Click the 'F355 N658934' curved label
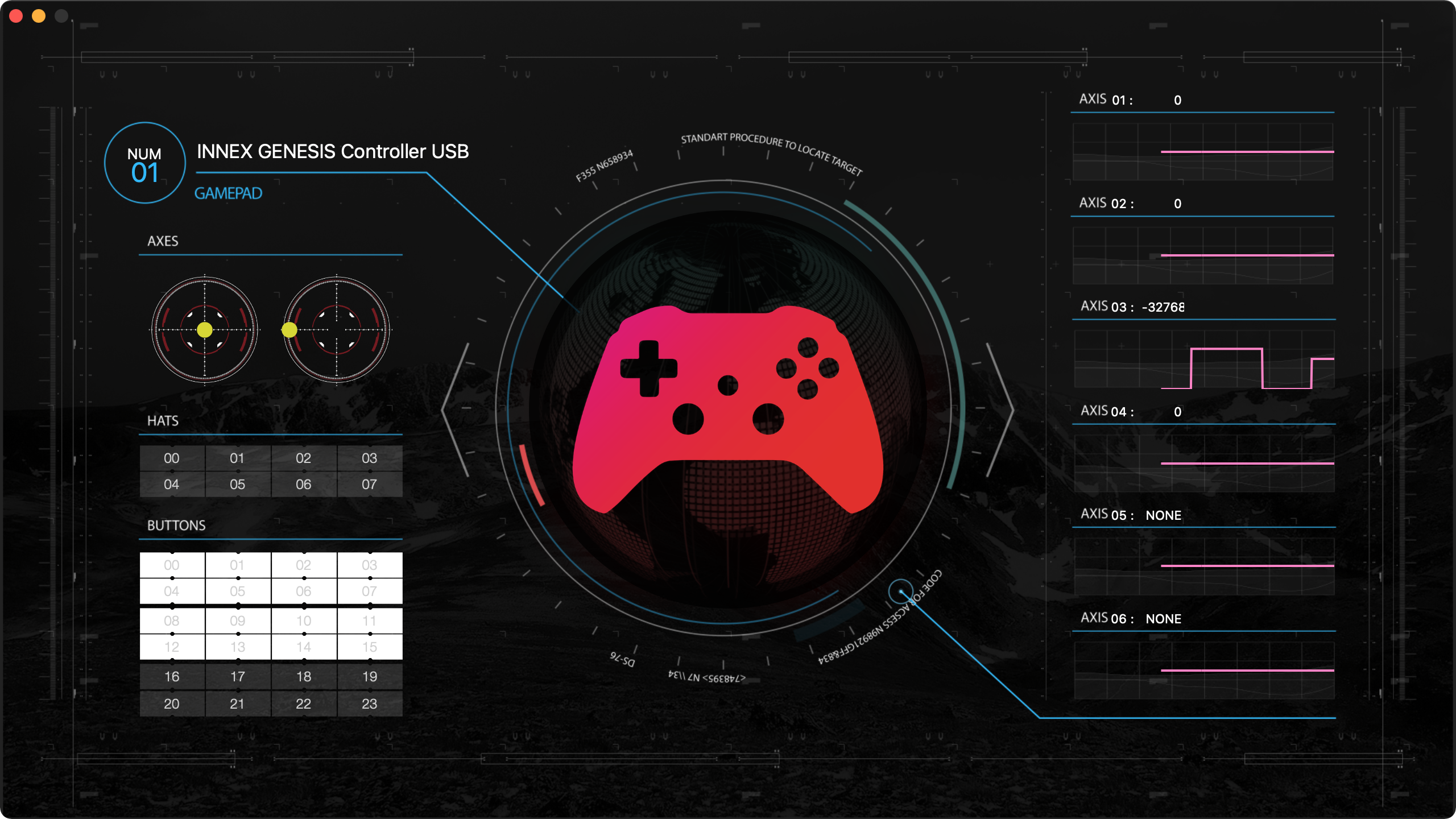1456x819 pixels. 604,166
